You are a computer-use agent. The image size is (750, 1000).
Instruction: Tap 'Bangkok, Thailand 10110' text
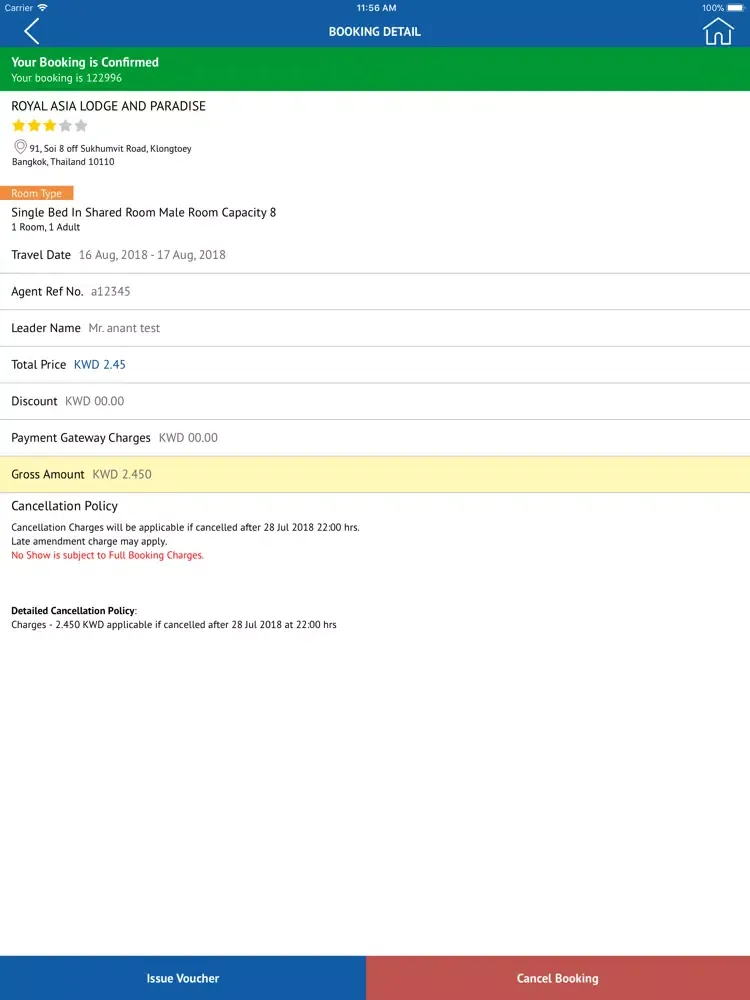click(63, 162)
